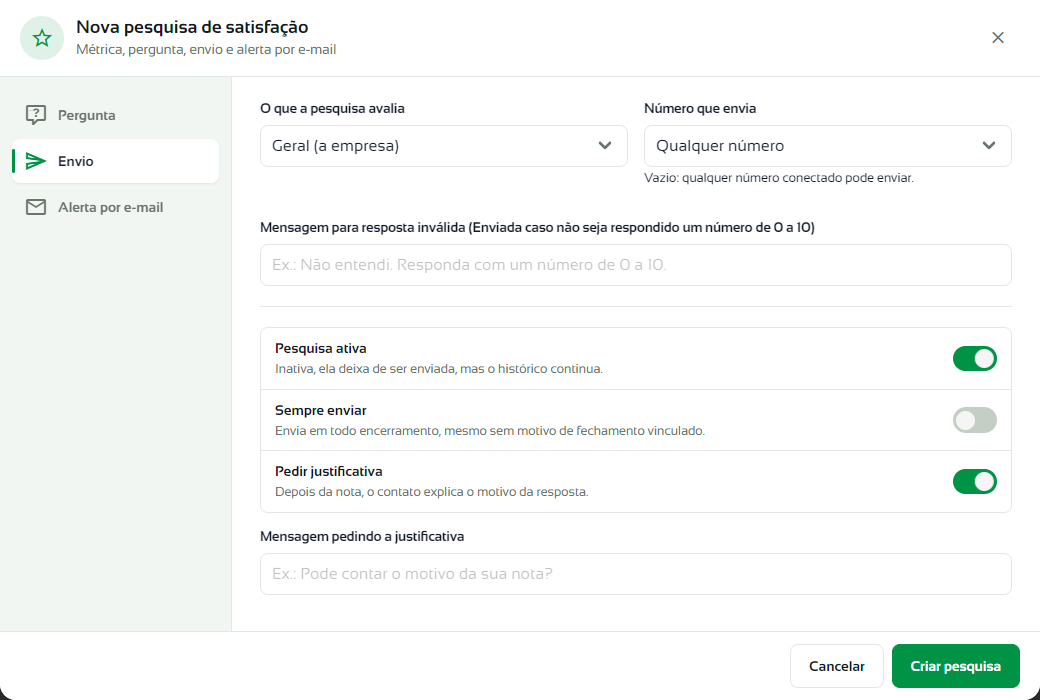Disable the Pesquisa ativa toggle
The image size is (1040, 700).
[x=974, y=358]
